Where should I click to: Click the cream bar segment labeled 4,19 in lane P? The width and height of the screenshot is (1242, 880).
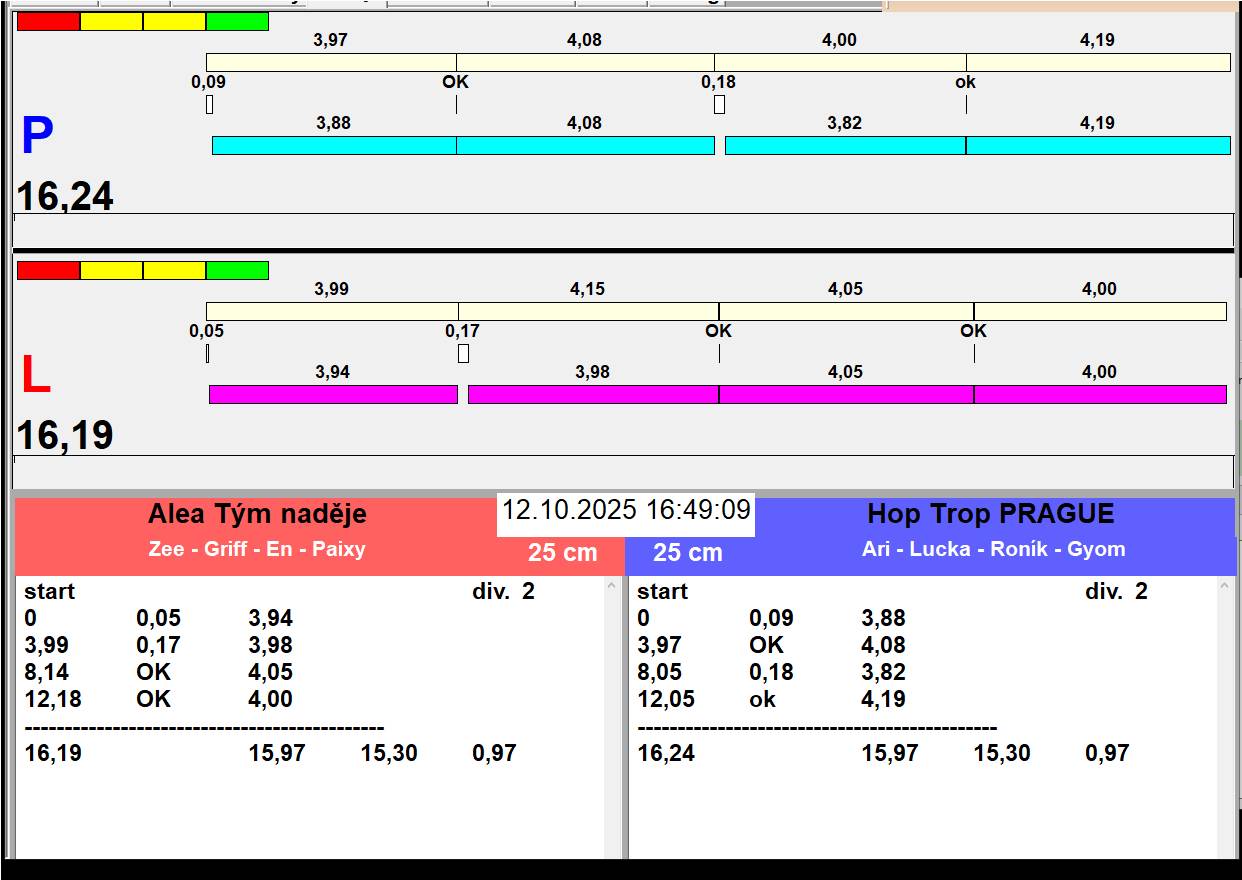[1097, 63]
